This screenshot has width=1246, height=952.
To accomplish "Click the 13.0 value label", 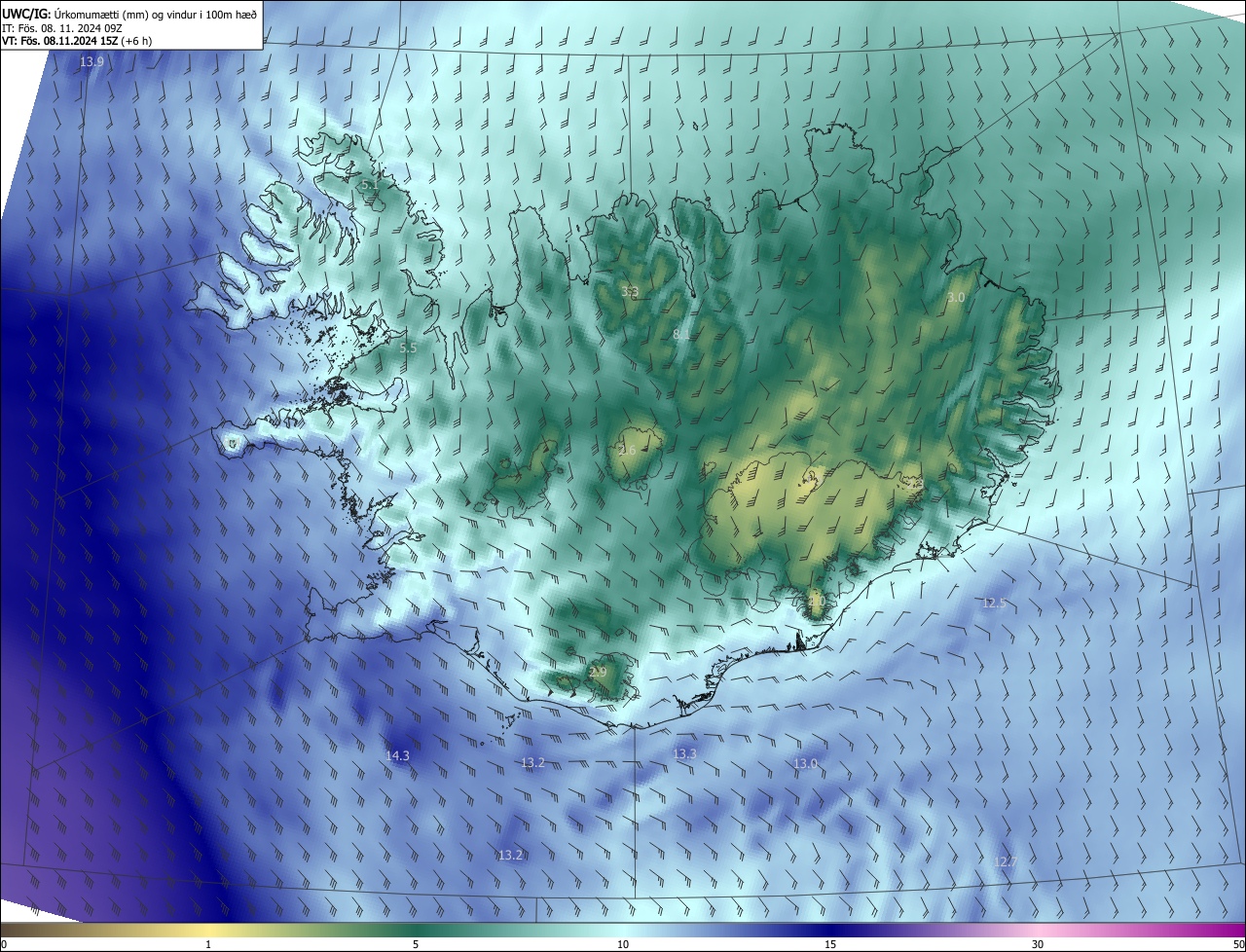I will point(805,764).
